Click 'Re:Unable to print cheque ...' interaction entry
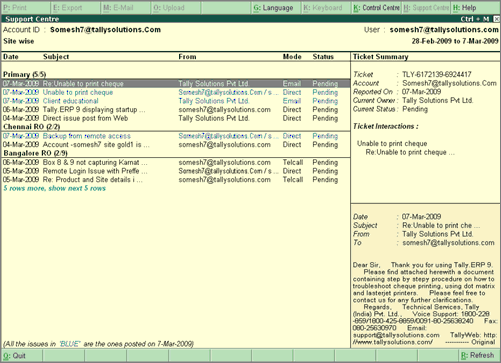 click(x=410, y=152)
